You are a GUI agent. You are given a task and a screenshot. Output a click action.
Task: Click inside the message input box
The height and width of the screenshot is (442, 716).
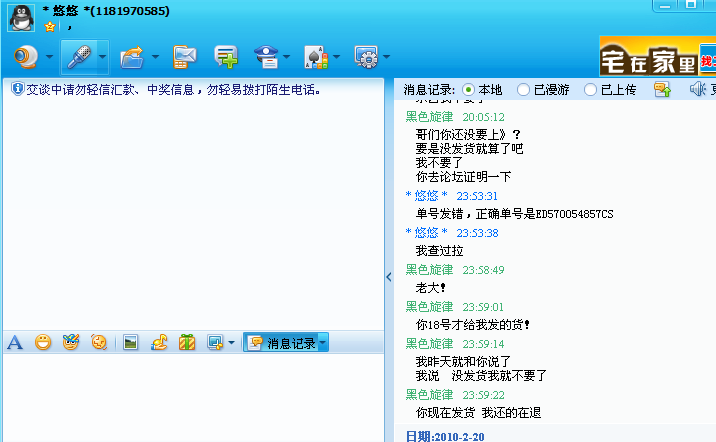click(193, 397)
